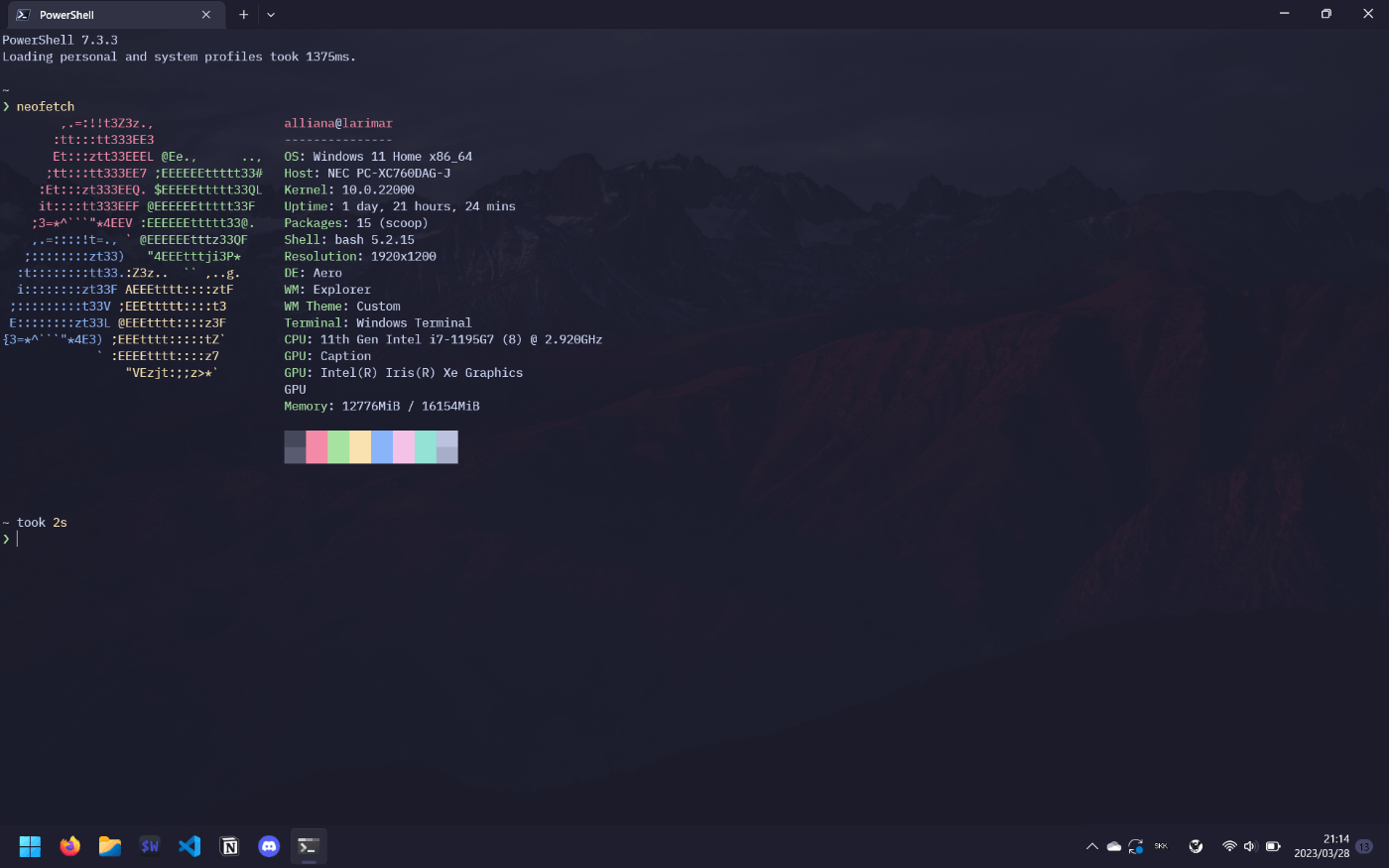This screenshot has height=868, width=1389.
Task: Click the 'neofetch' command text
Action: (46, 107)
